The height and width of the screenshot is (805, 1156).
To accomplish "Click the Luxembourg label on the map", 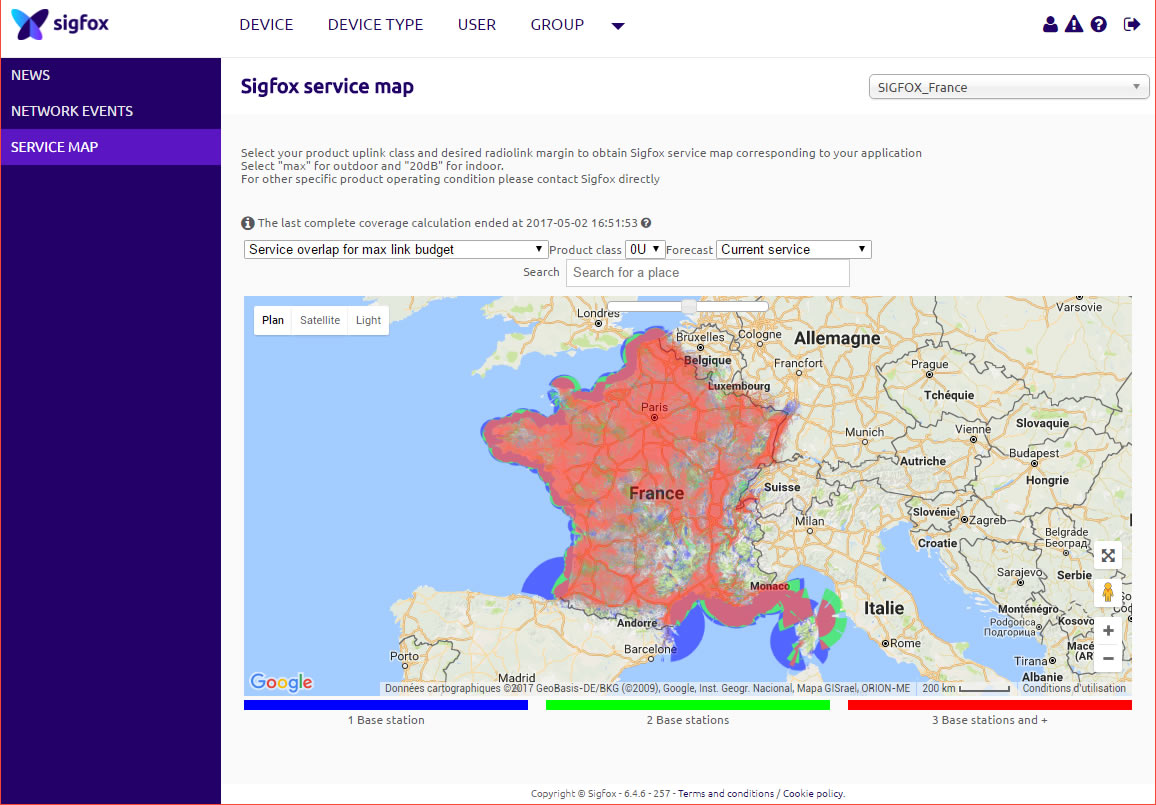I will tap(739, 386).
